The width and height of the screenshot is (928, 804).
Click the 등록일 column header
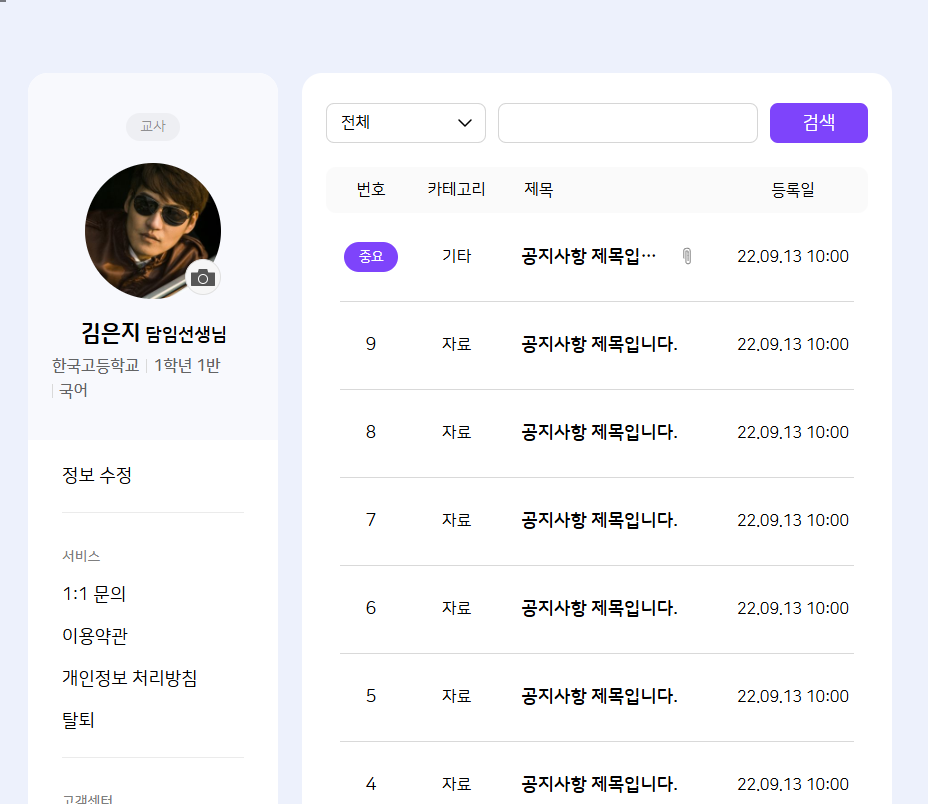point(792,190)
